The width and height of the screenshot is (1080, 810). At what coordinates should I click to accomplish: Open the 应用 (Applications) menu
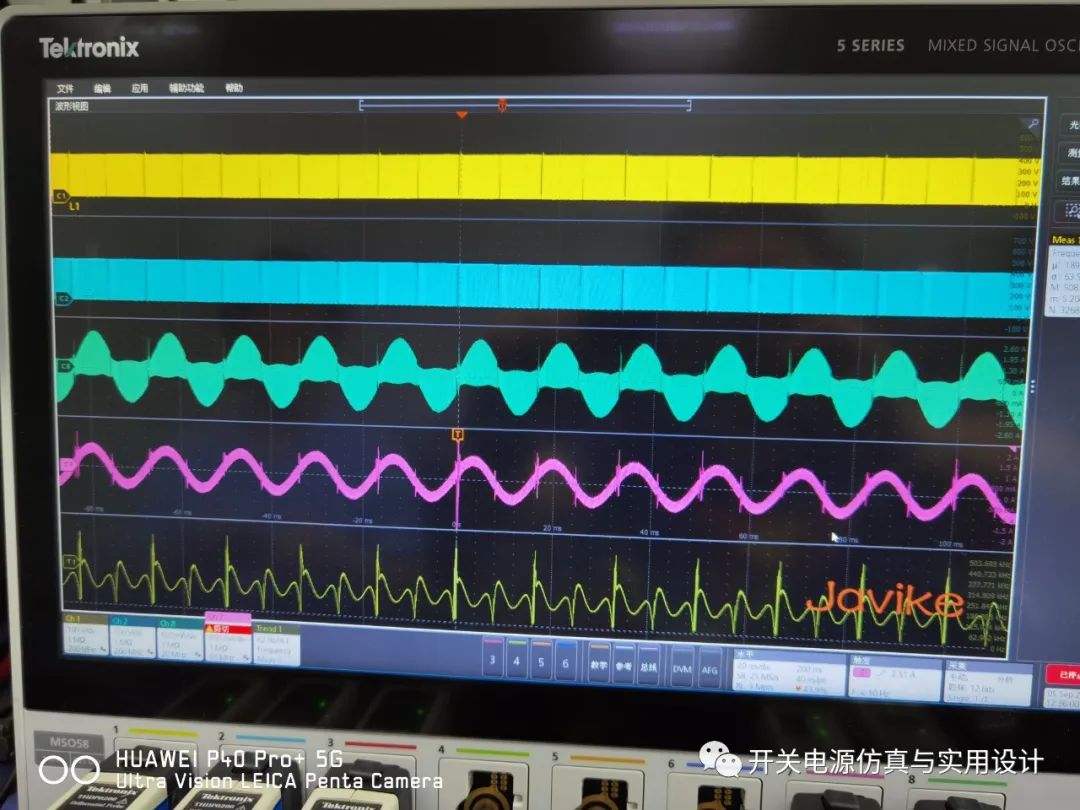[139, 88]
